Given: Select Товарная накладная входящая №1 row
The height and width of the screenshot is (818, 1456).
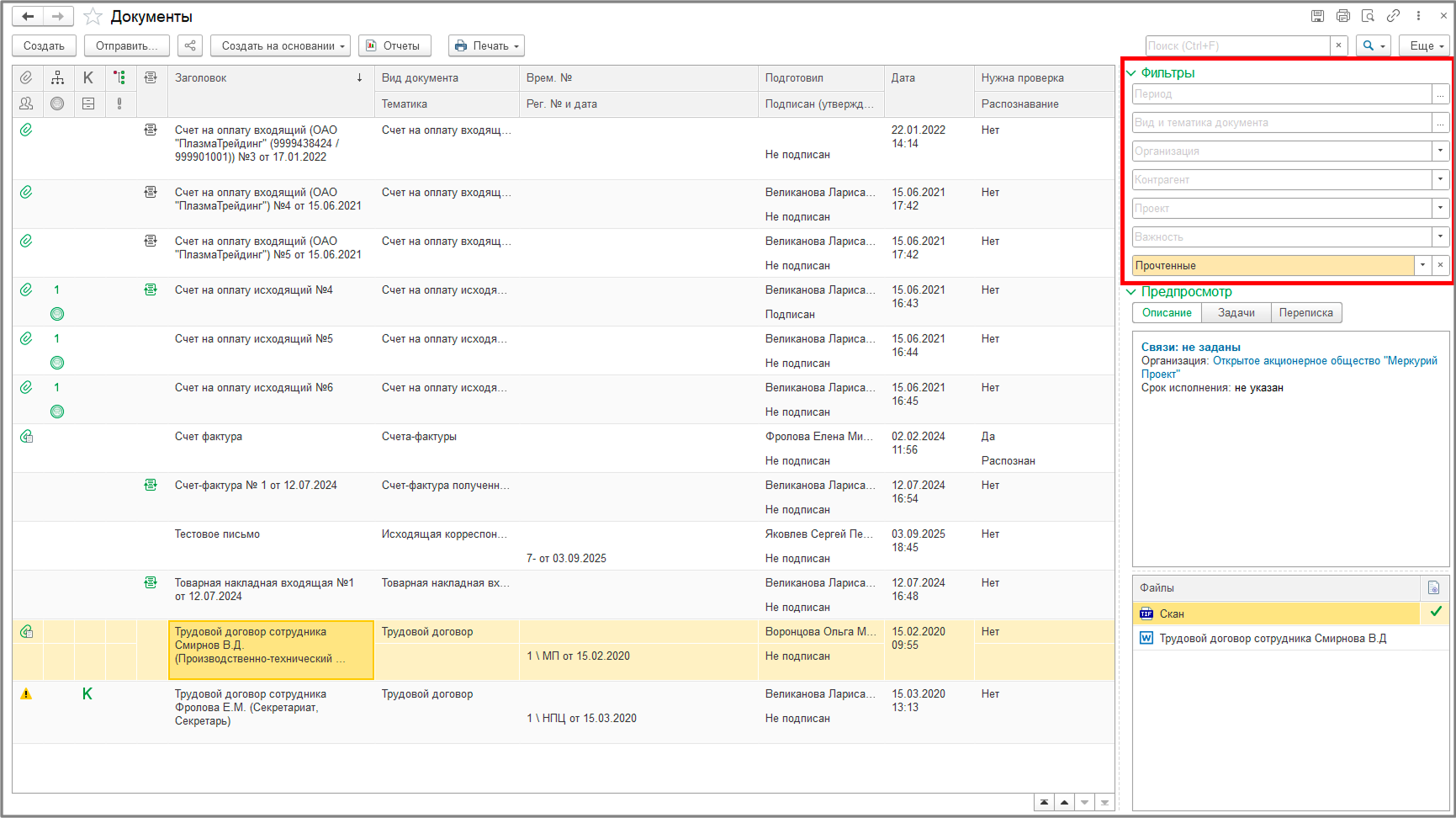Looking at the screenshot, I should tap(564, 595).
